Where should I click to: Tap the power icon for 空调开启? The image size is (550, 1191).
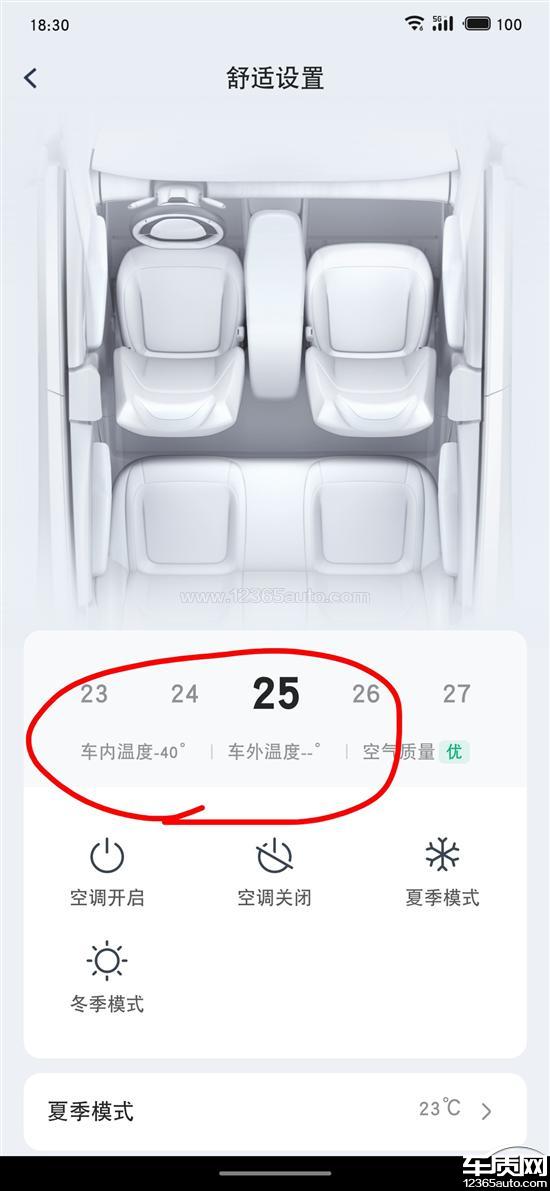[106, 856]
